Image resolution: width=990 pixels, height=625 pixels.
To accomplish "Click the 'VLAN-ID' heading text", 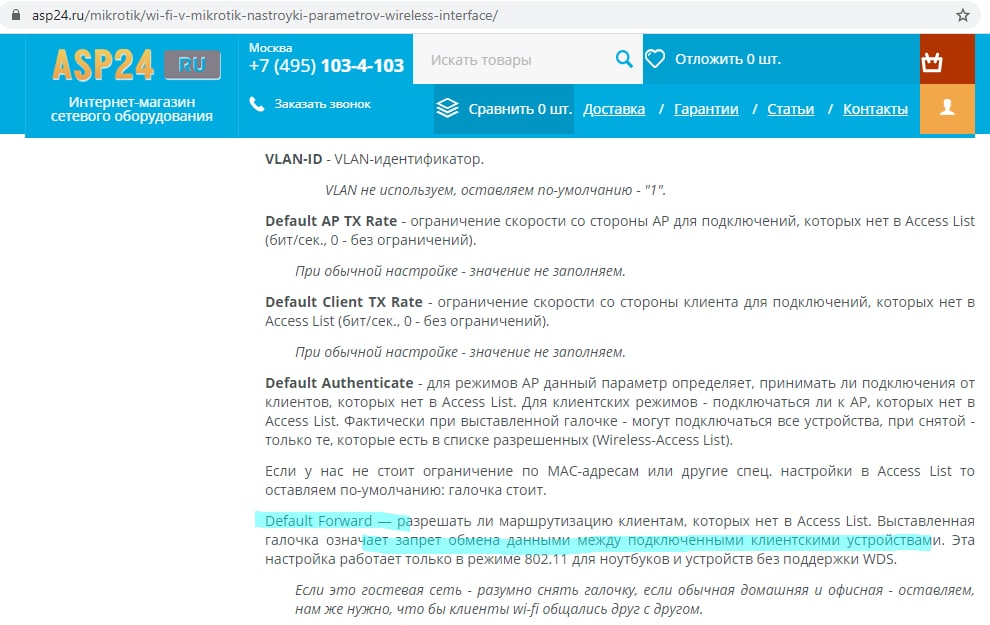I will pos(293,159).
